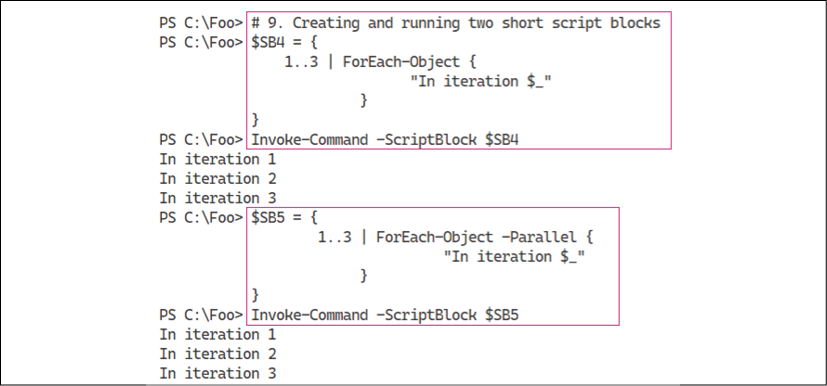The image size is (827, 386).
Task: Click the '$SB5 = {' assignment line
Action: coord(285,218)
